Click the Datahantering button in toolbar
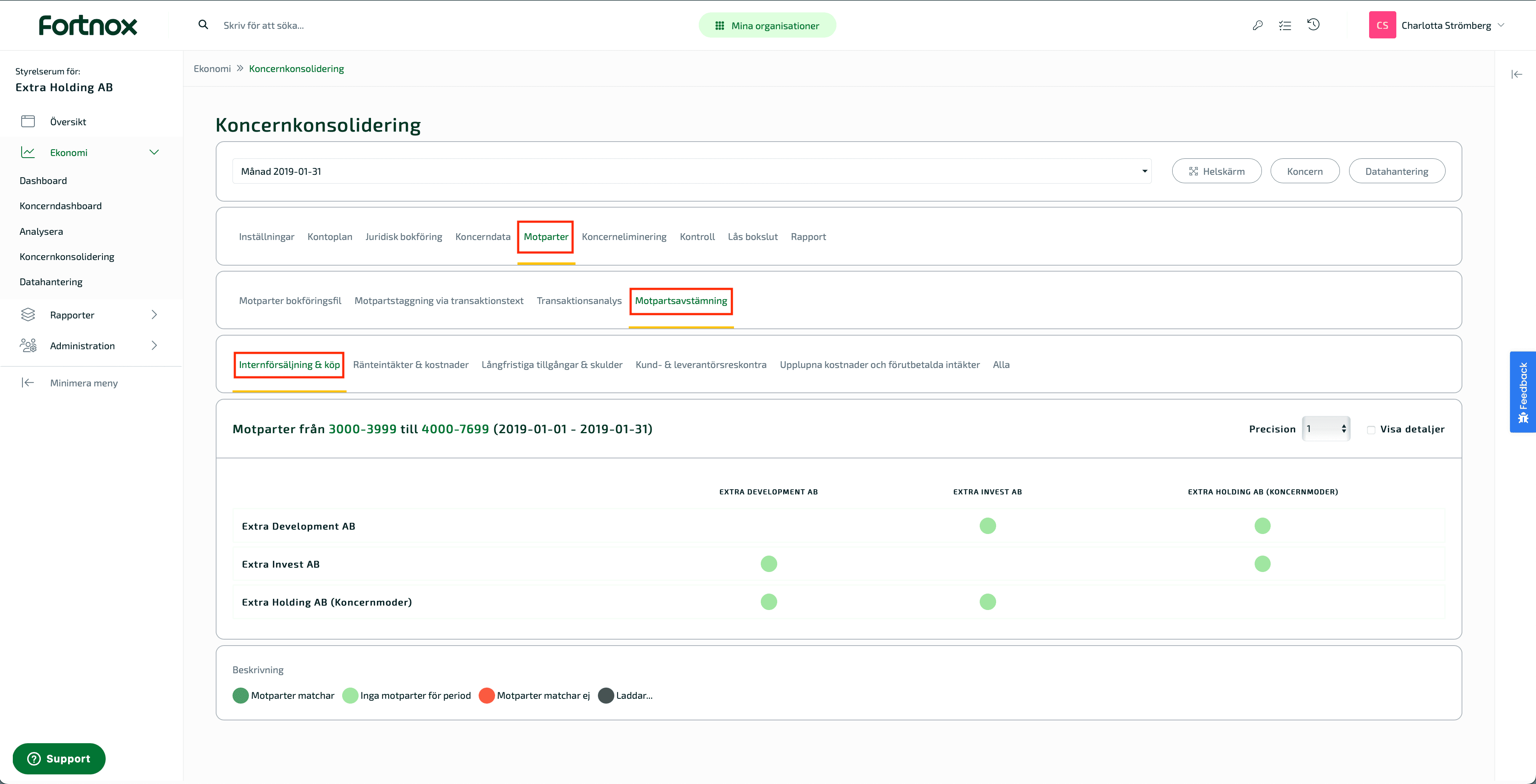This screenshot has width=1536, height=784. 1396,171
